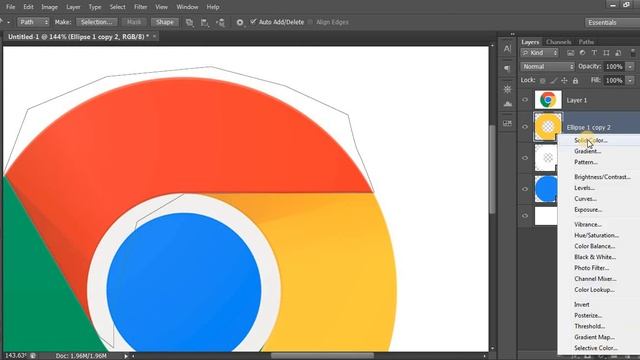Open the bottom panel icon in the dock
This screenshot has height=360, width=640.
tap(507, 123)
